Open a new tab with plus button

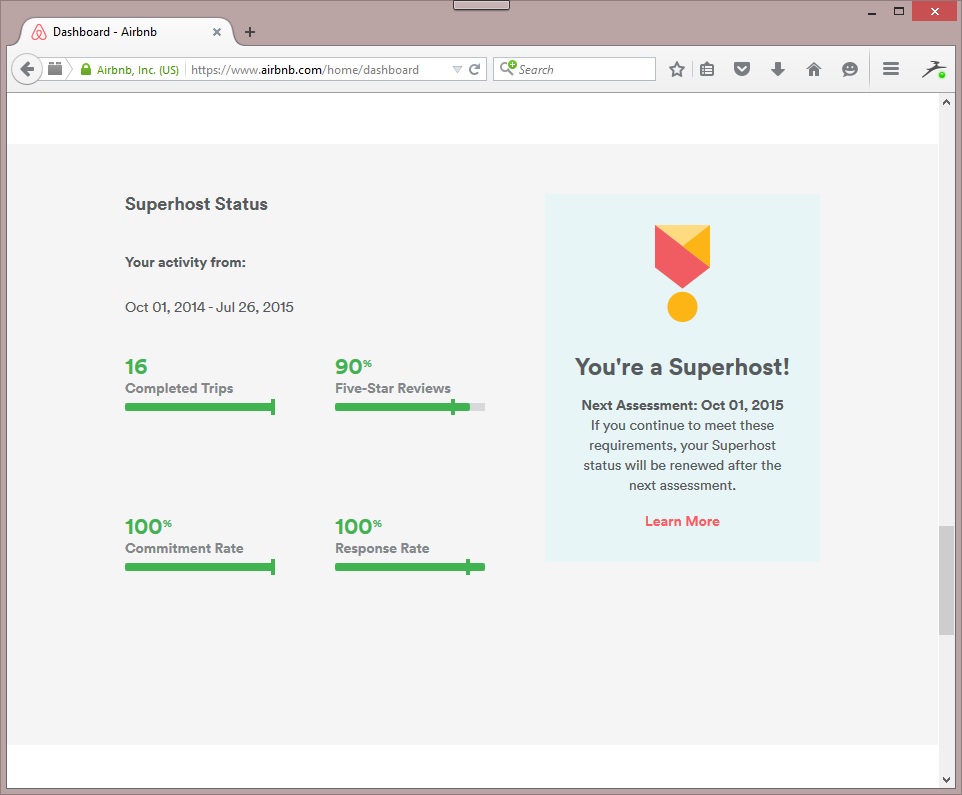250,32
